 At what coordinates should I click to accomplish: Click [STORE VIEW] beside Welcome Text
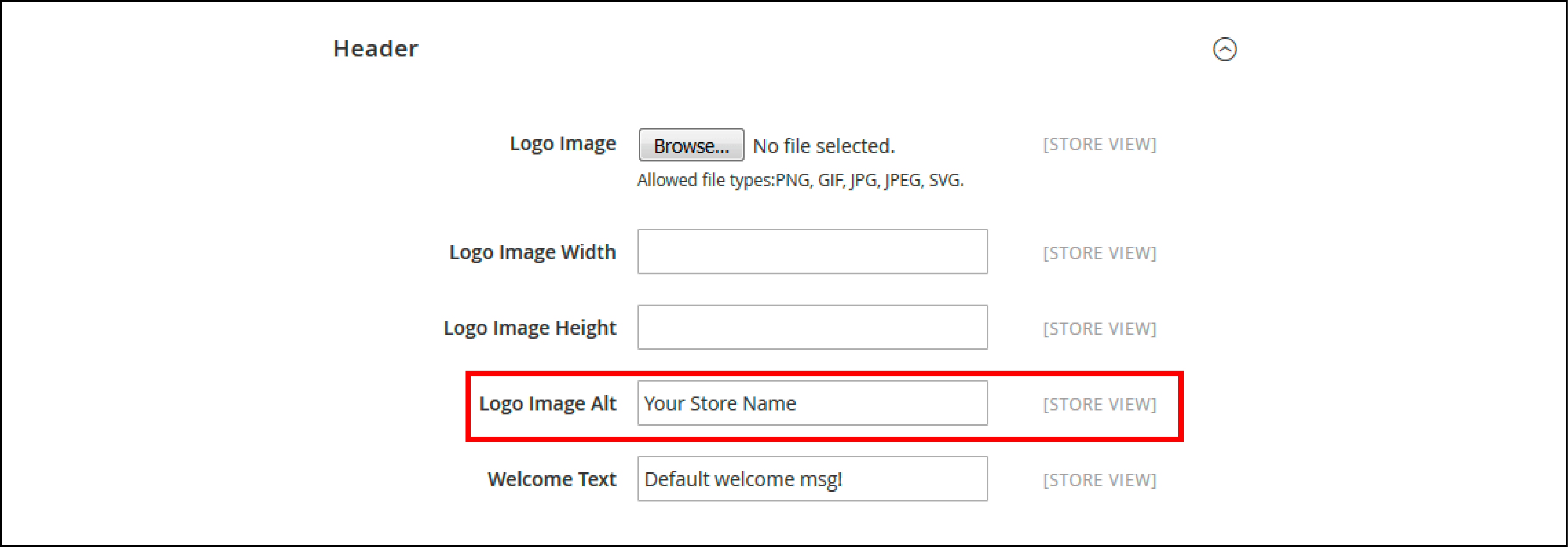(1099, 480)
